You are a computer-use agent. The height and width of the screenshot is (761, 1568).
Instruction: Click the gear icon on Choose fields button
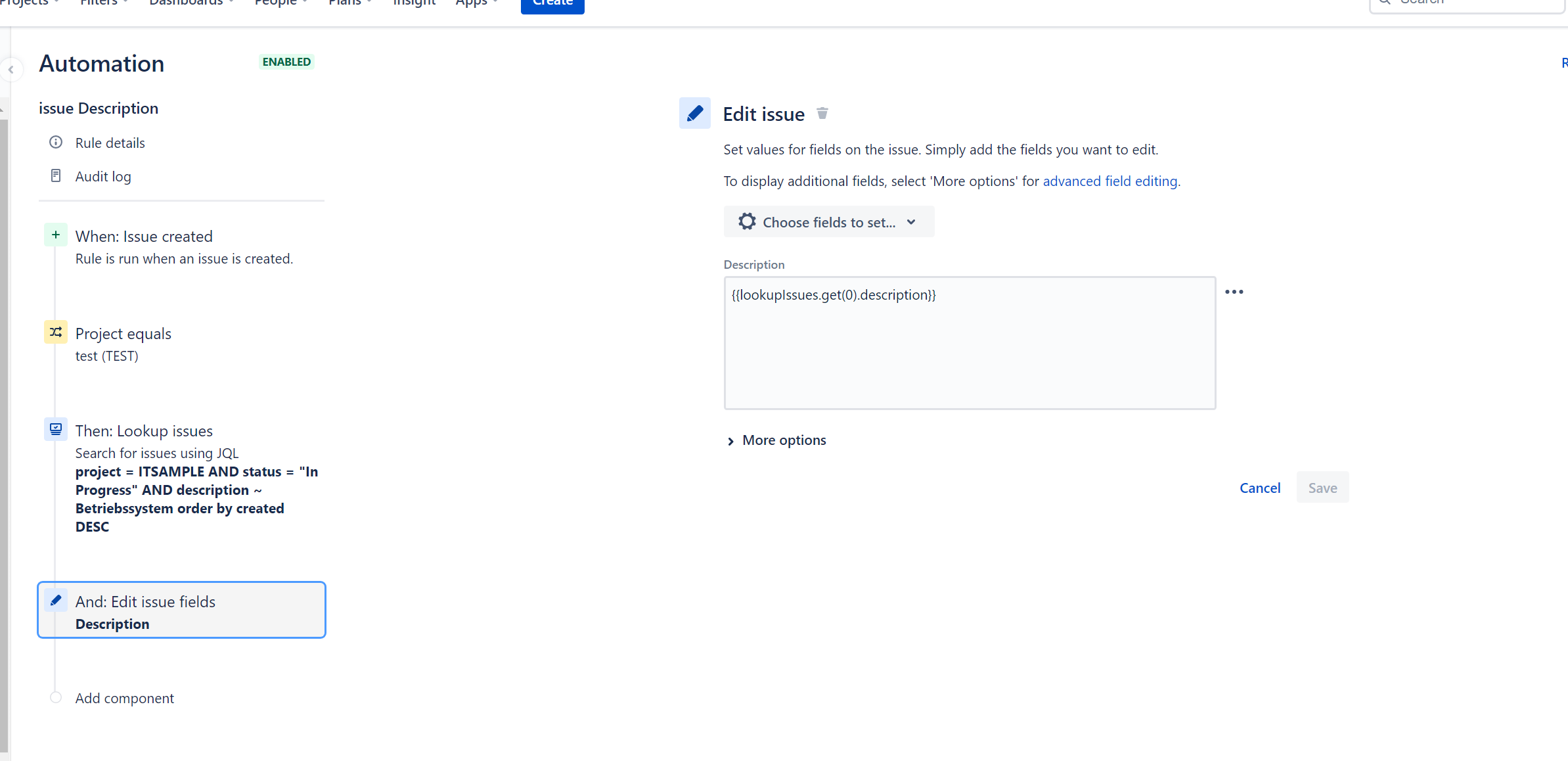pos(747,221)
